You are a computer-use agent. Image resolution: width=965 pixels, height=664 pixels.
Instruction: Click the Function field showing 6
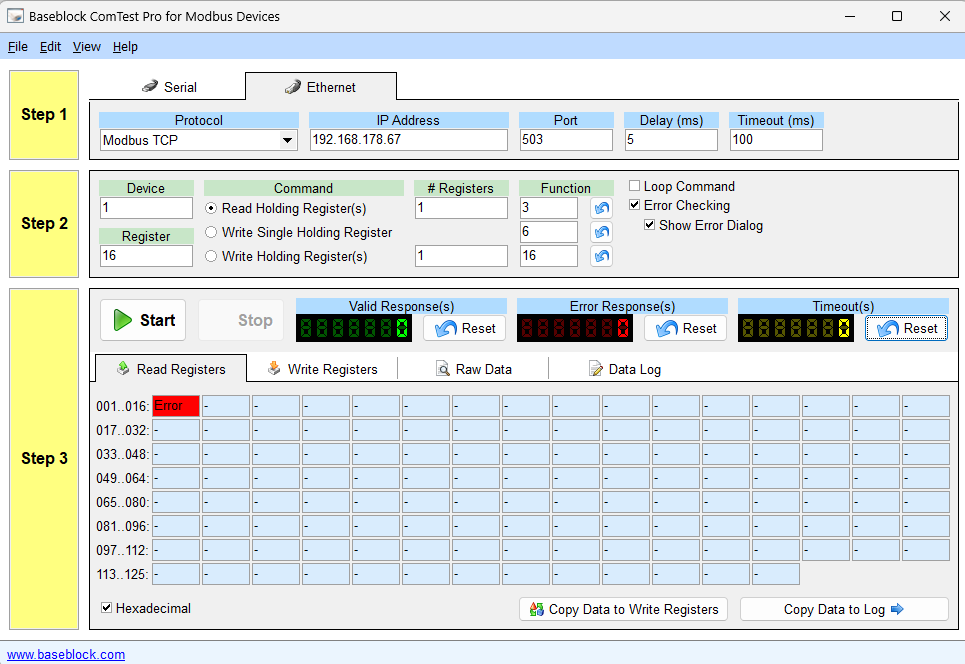click(549, 232)
